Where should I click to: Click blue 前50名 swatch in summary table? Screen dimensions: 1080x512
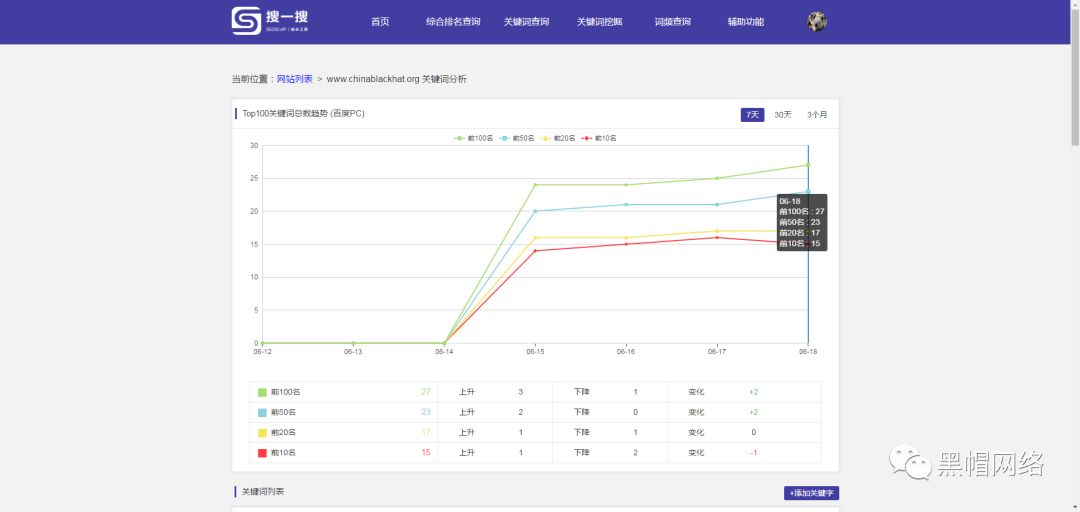click(x=262, y=412)
